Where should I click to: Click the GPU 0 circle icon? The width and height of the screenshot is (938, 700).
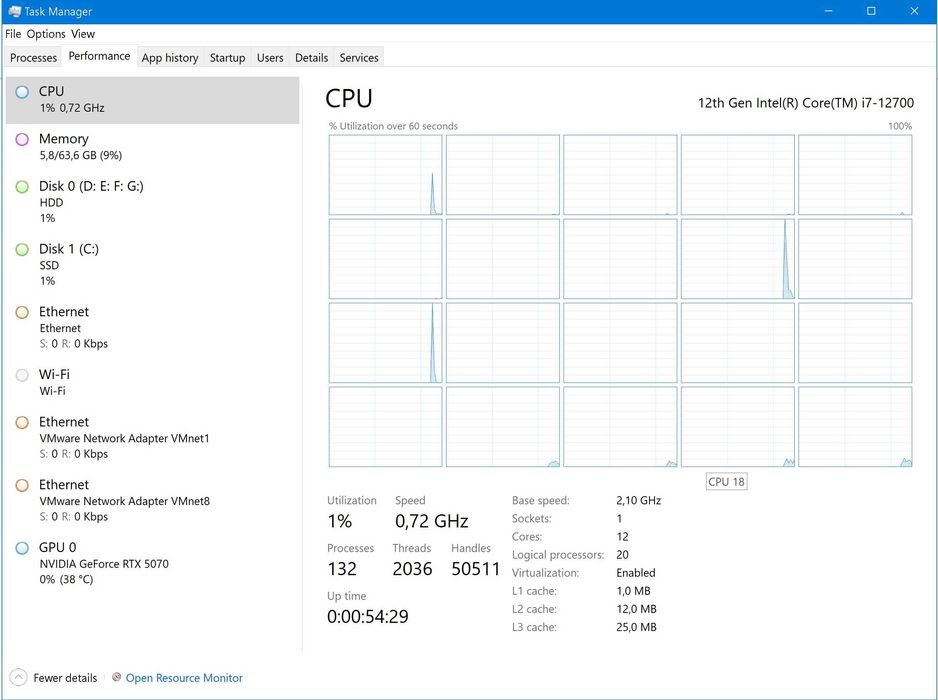coord(22,548)
